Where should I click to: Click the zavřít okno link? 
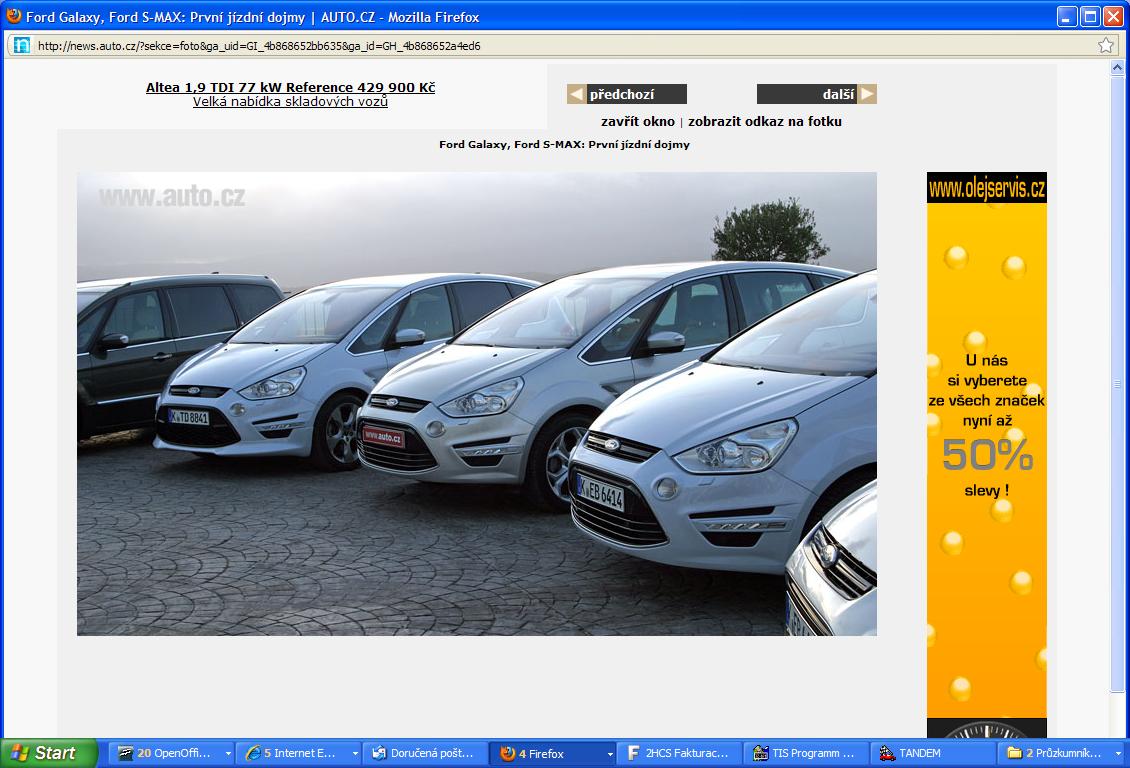[638, 122]
